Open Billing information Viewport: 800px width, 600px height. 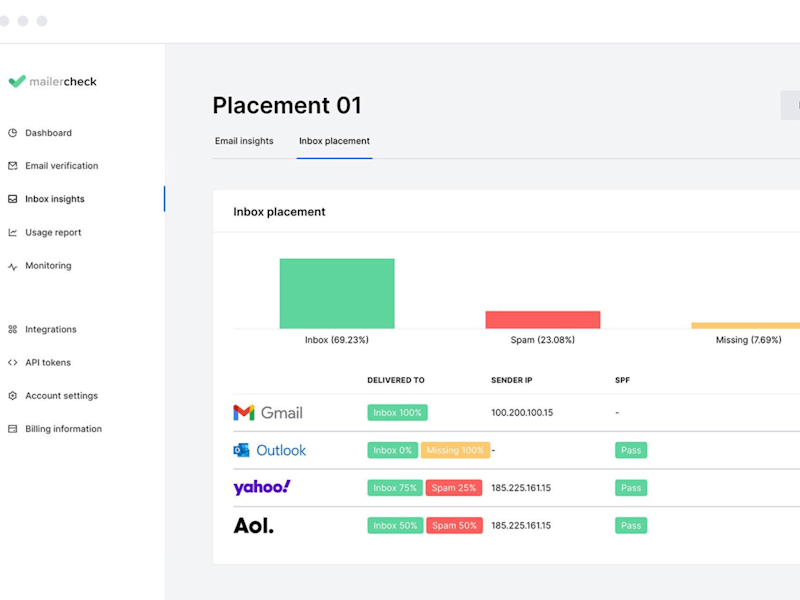[64, 429]
